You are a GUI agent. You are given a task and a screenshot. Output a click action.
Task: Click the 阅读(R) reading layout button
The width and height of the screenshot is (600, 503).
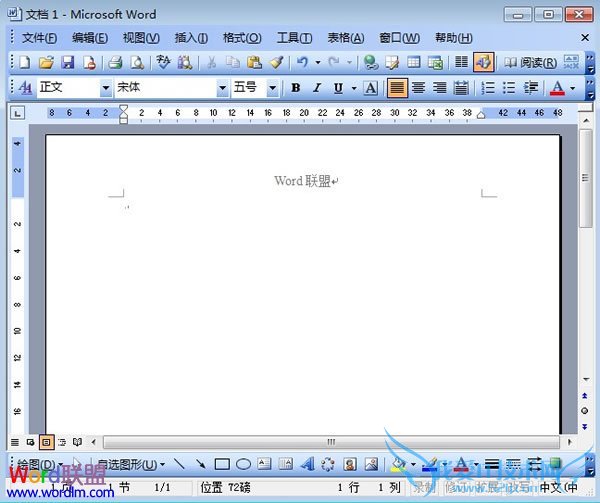click(530, 62)
